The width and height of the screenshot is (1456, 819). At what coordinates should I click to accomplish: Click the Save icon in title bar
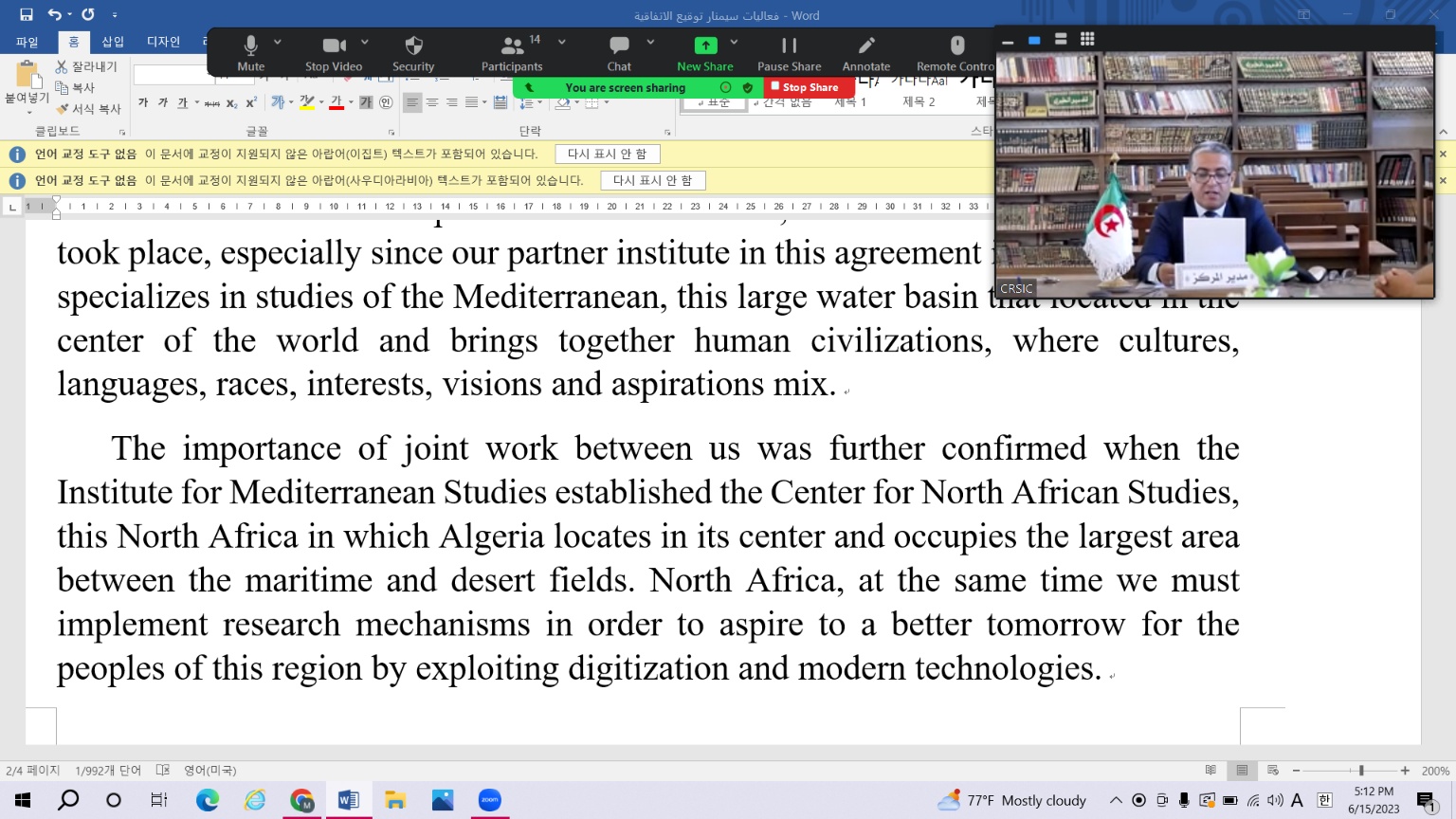(x=27, y=14)
